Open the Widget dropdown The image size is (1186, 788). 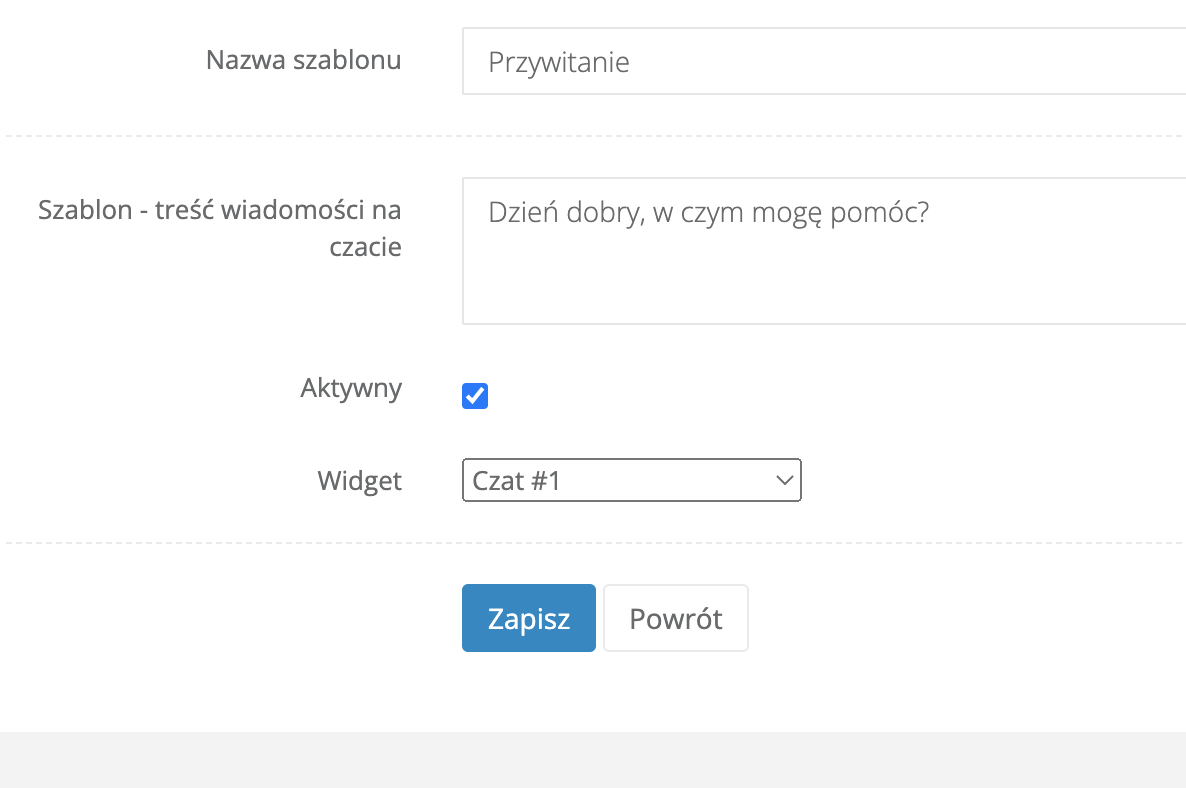click(x=631, y=481)
